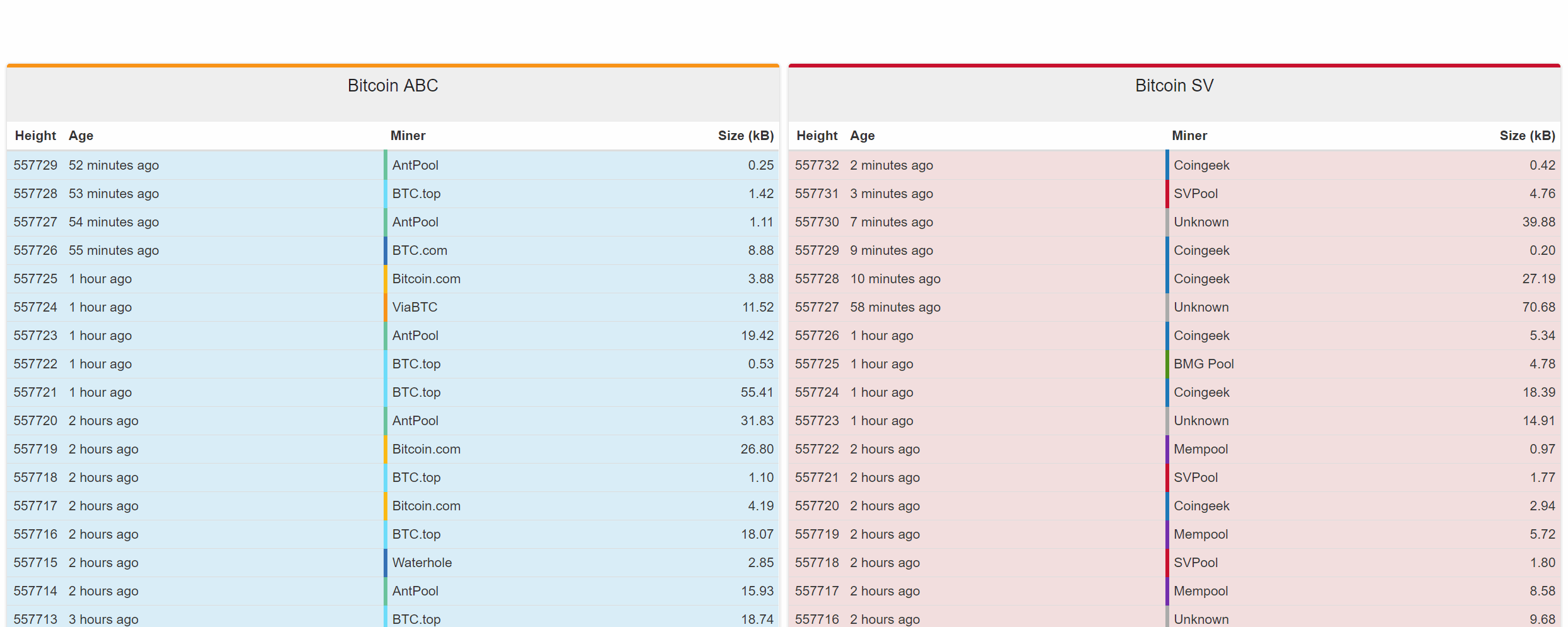Click the 70.68 size value
This screenshot has width=1568, height=627.
click(1539, 307)
